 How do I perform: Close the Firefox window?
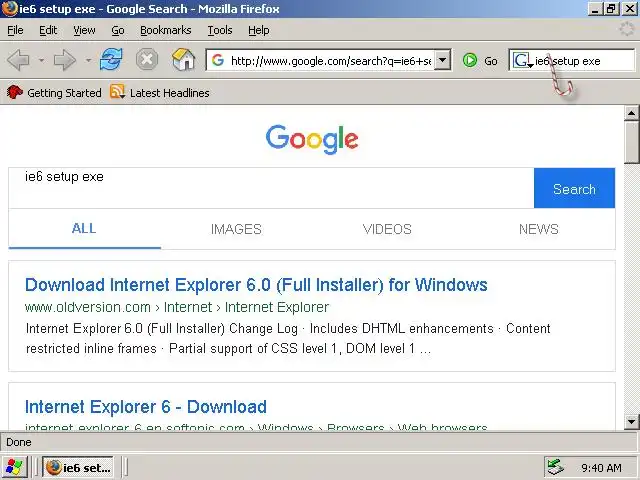pyautogui.click(x=629, y=9)
